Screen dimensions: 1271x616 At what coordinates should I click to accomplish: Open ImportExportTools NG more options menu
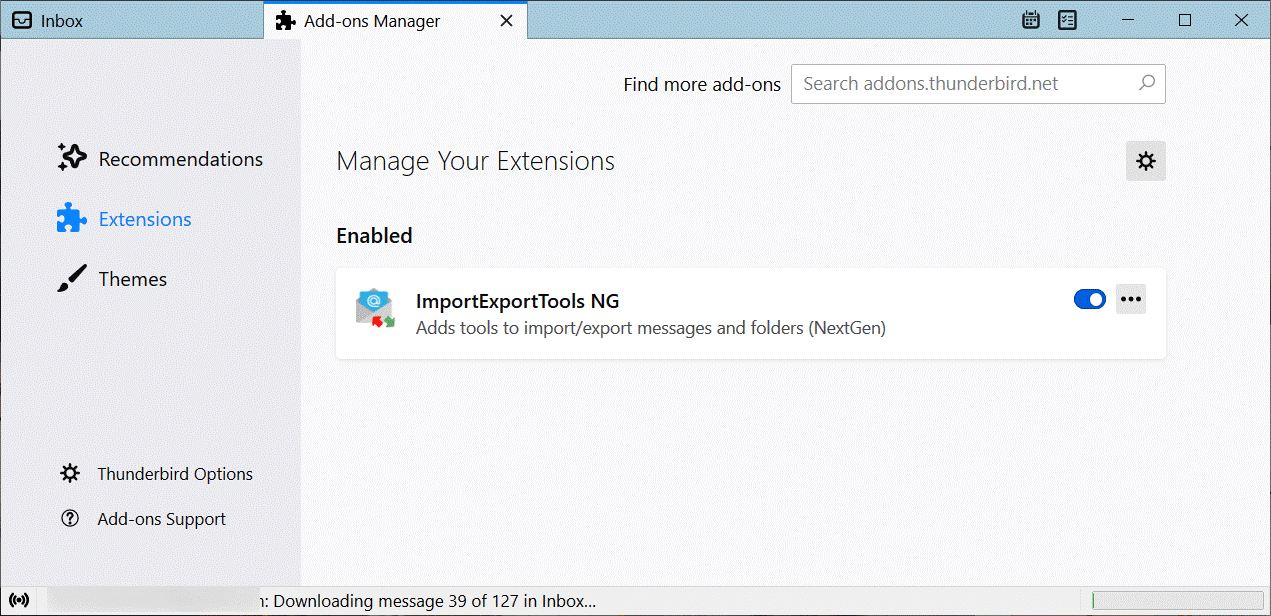[x=1131, y=299]
